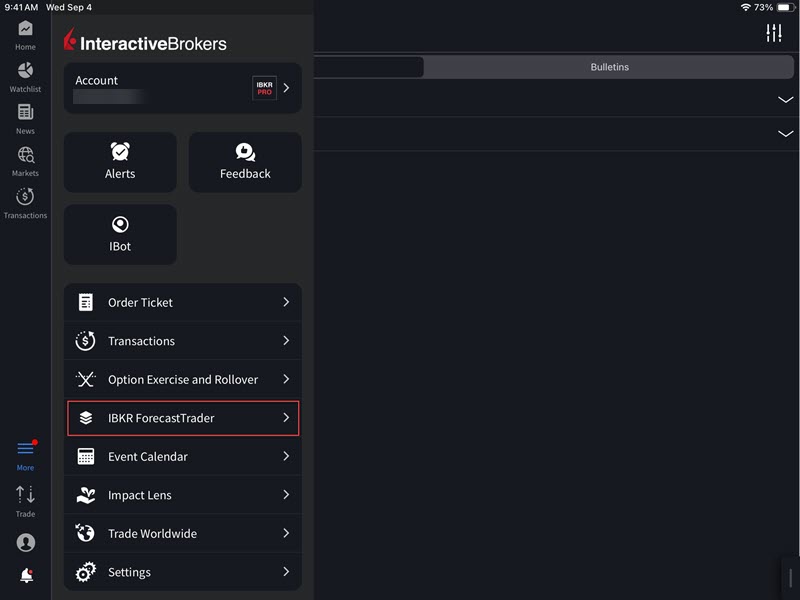Tap the Account label
Image resolution: width=800 pixels, height=600 pixels.
pos(96,81)
